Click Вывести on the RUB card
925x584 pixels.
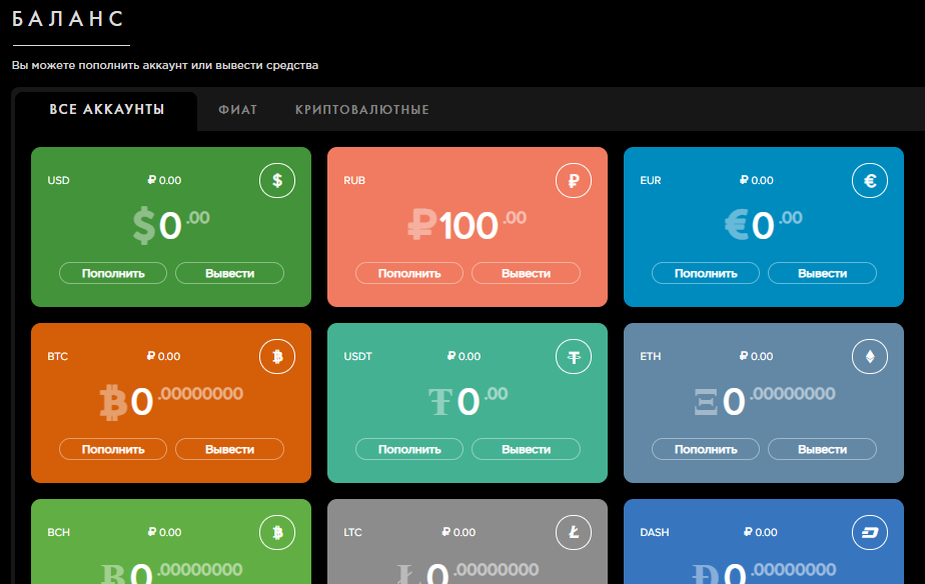[526, 273]
